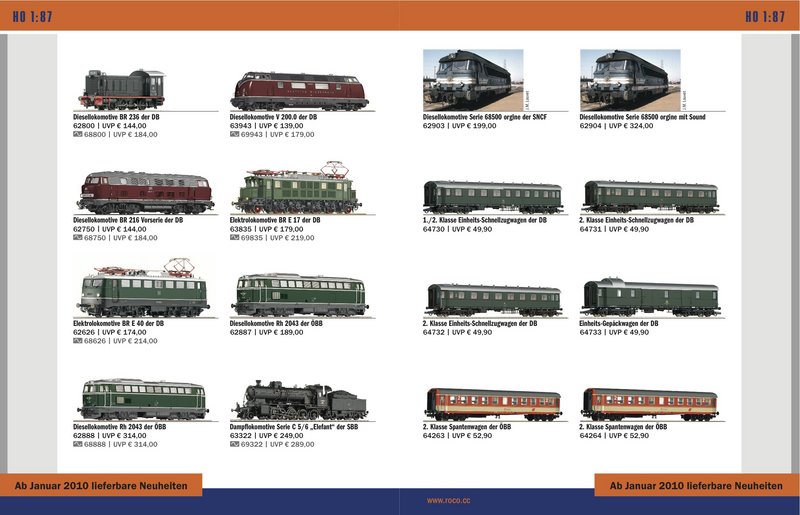Click the 'H0 1:87' label in left header

pos(33,17)
